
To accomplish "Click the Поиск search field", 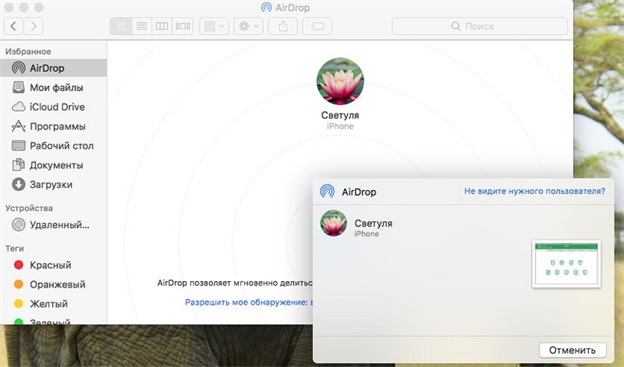I will (480, 26).
